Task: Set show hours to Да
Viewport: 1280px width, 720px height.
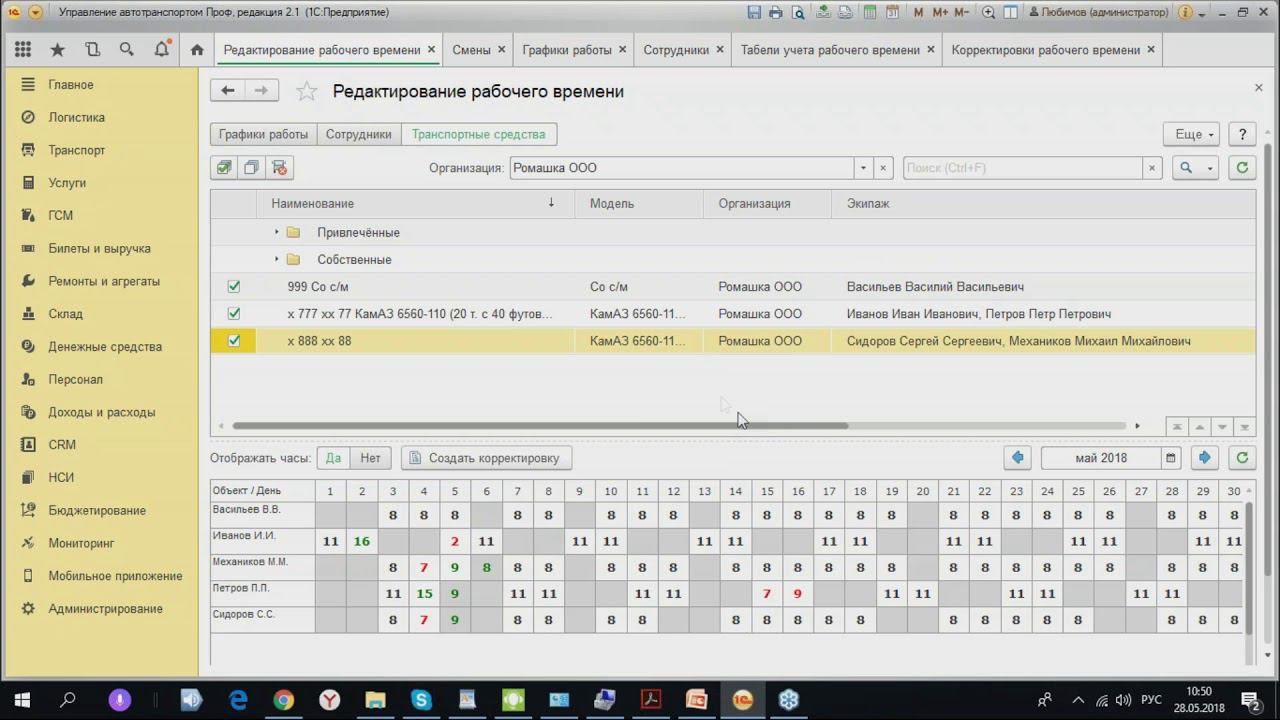Action: click(x=333, y=458)
